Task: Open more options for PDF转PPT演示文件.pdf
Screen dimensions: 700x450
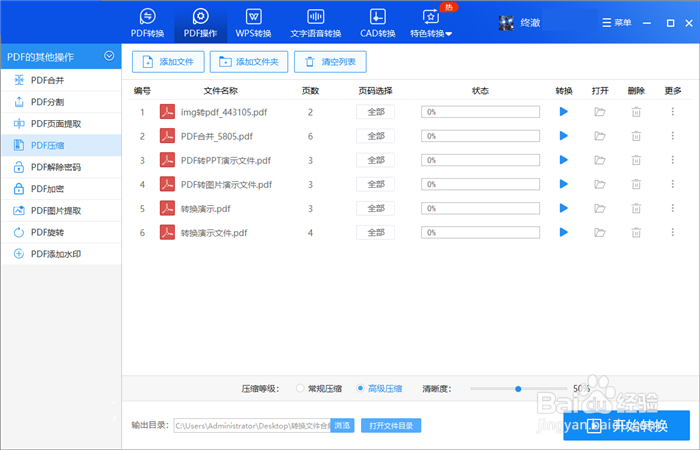Action: coord(673,160)
